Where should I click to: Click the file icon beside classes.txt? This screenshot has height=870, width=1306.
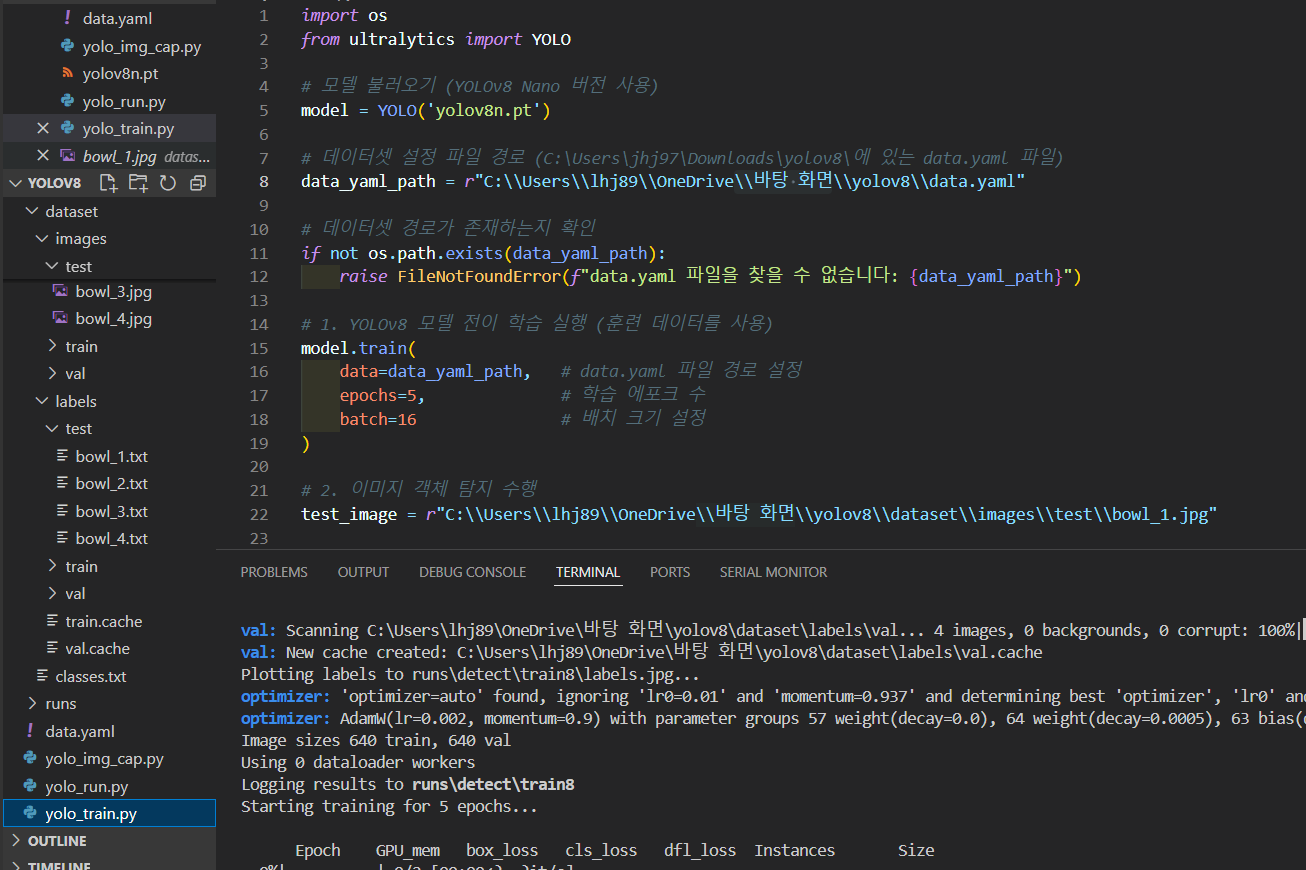tap(42, 676)
